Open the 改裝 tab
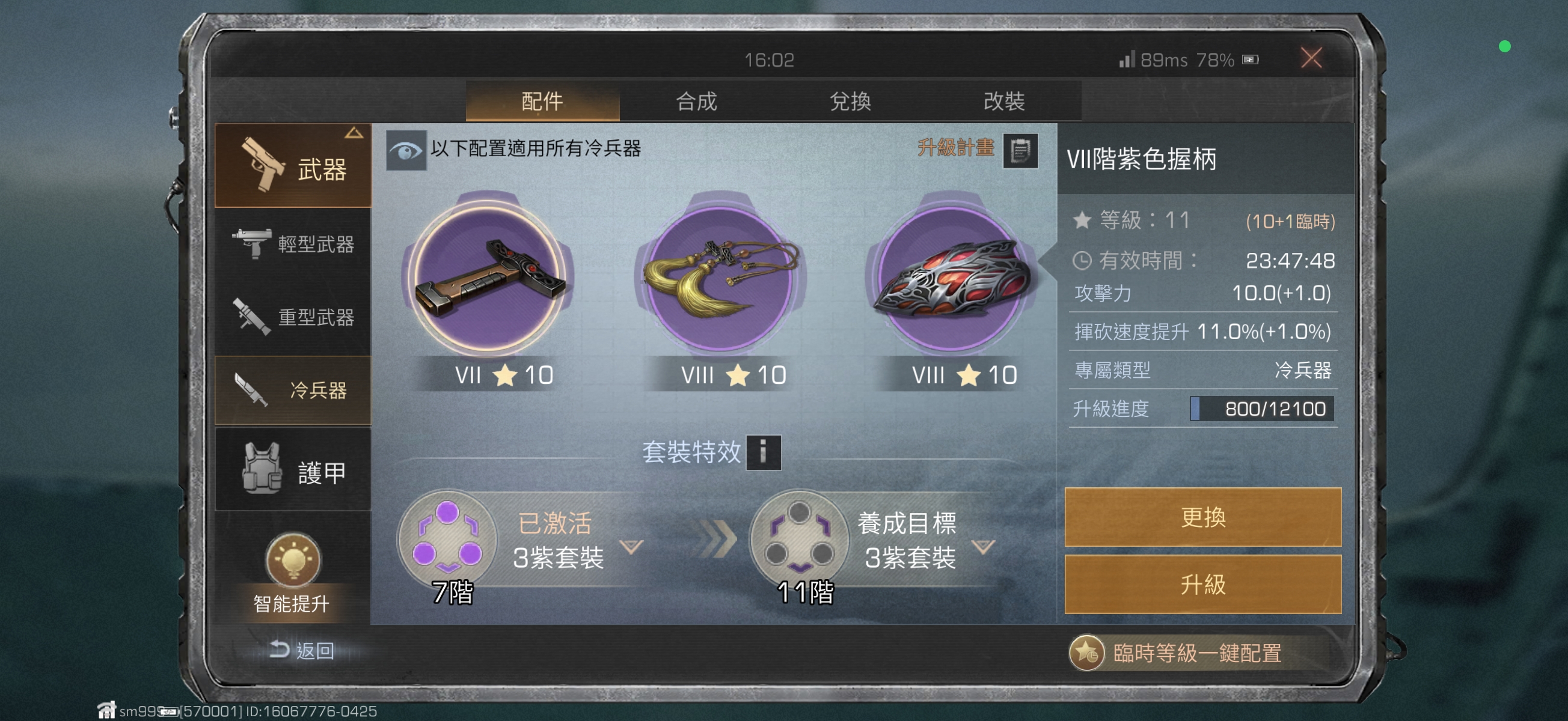The height and width of the screenshot is (721, 1568). (1003, 100)
